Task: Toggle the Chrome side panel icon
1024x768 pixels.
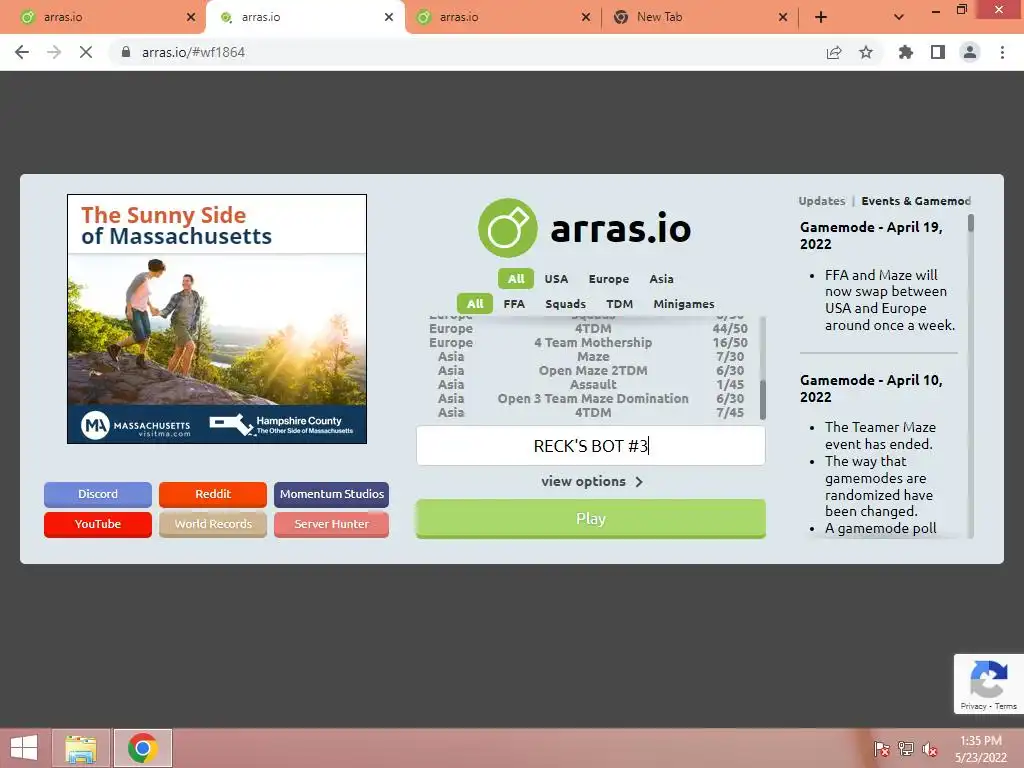Action: tap(938, 52)
